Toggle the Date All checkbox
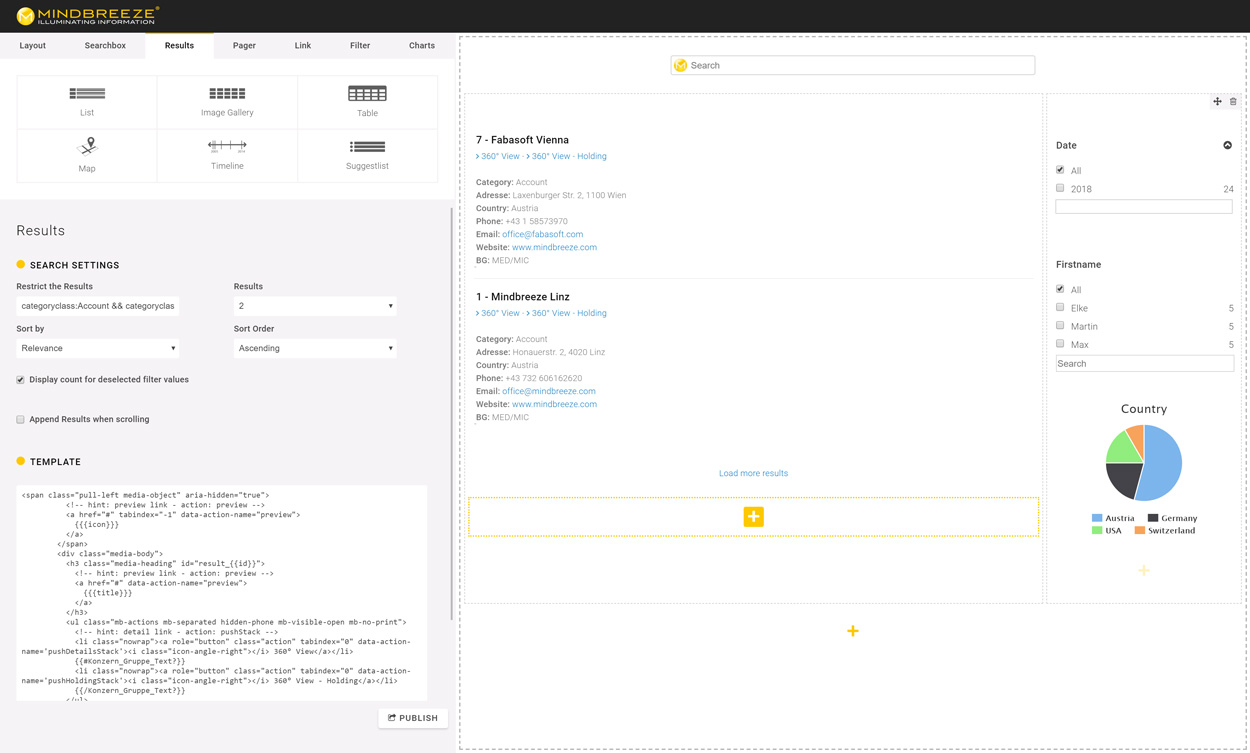 (x=1060, y=170)
